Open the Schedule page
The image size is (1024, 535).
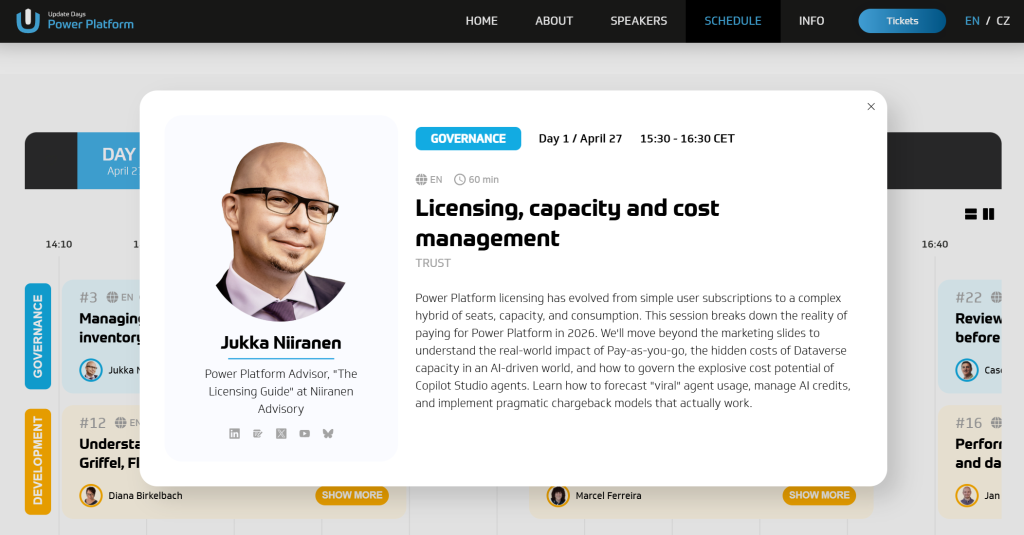point(733,21)
